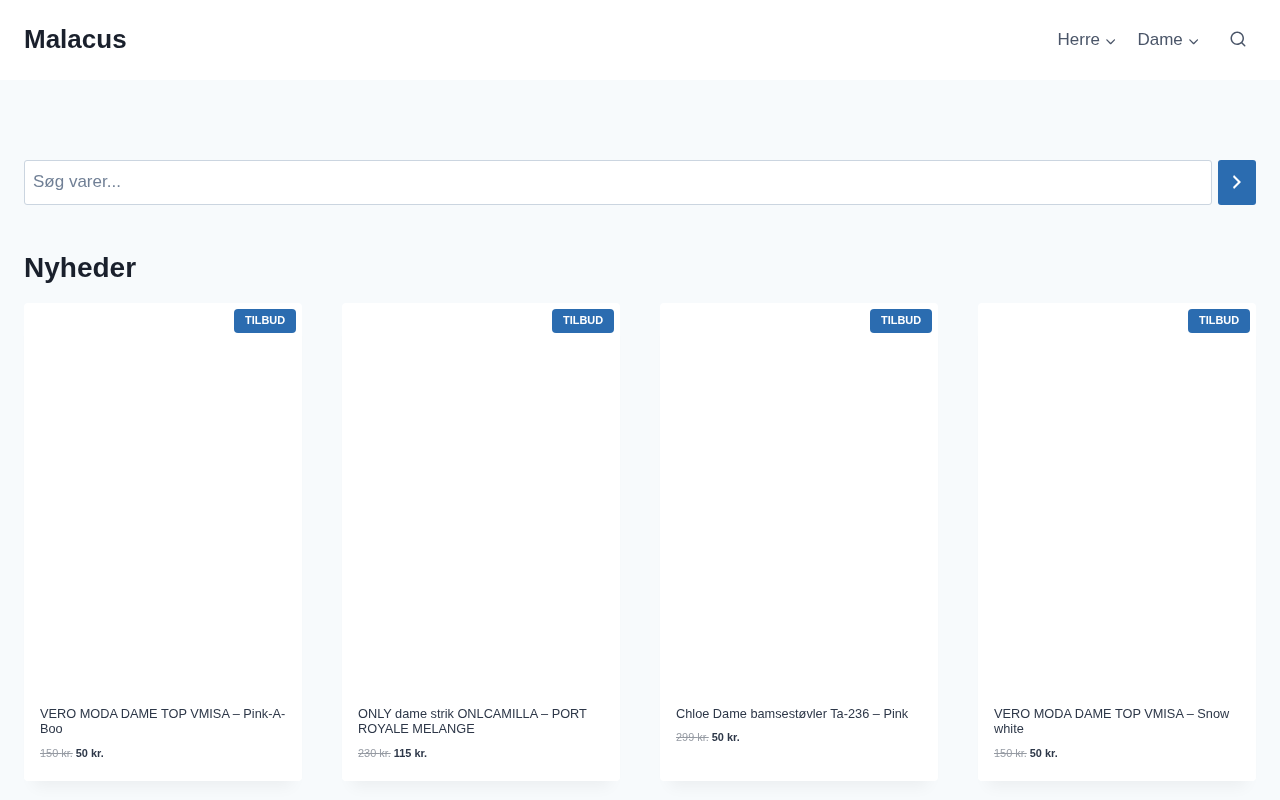Go to Malacus home page

pyautogui.click(x=75, y=39)
